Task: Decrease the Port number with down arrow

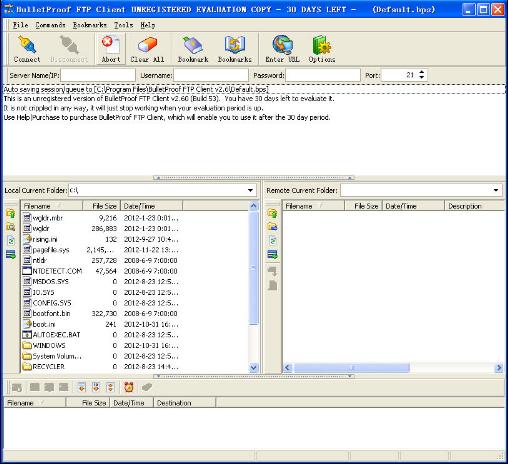Action: tap(422, 78)
